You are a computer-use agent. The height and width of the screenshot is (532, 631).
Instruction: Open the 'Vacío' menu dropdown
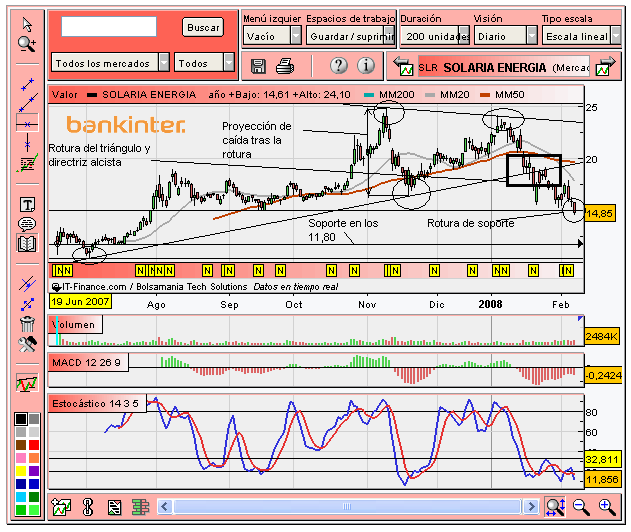272,36
